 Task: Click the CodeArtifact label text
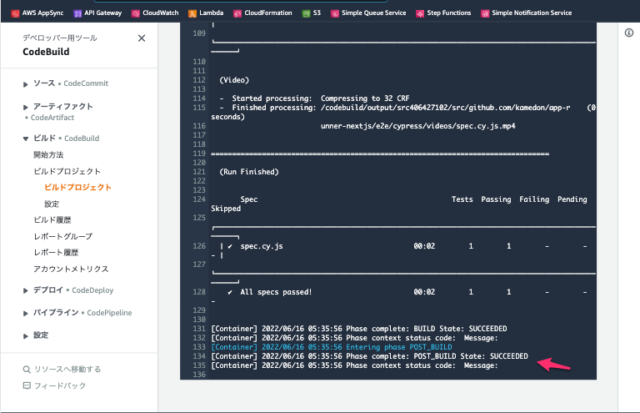[52, 118]
